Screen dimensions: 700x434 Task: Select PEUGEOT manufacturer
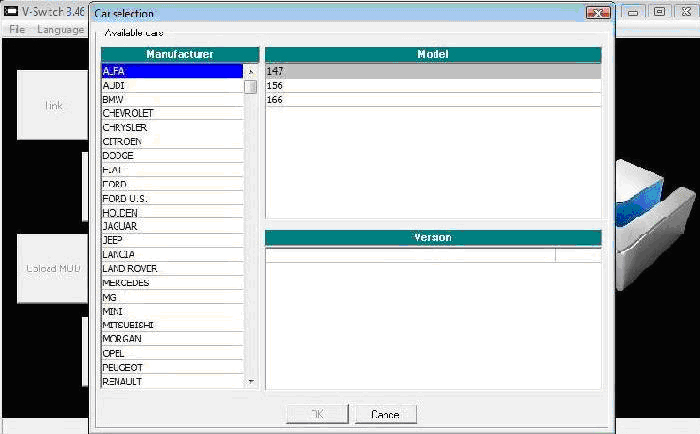tap(172, 367)
